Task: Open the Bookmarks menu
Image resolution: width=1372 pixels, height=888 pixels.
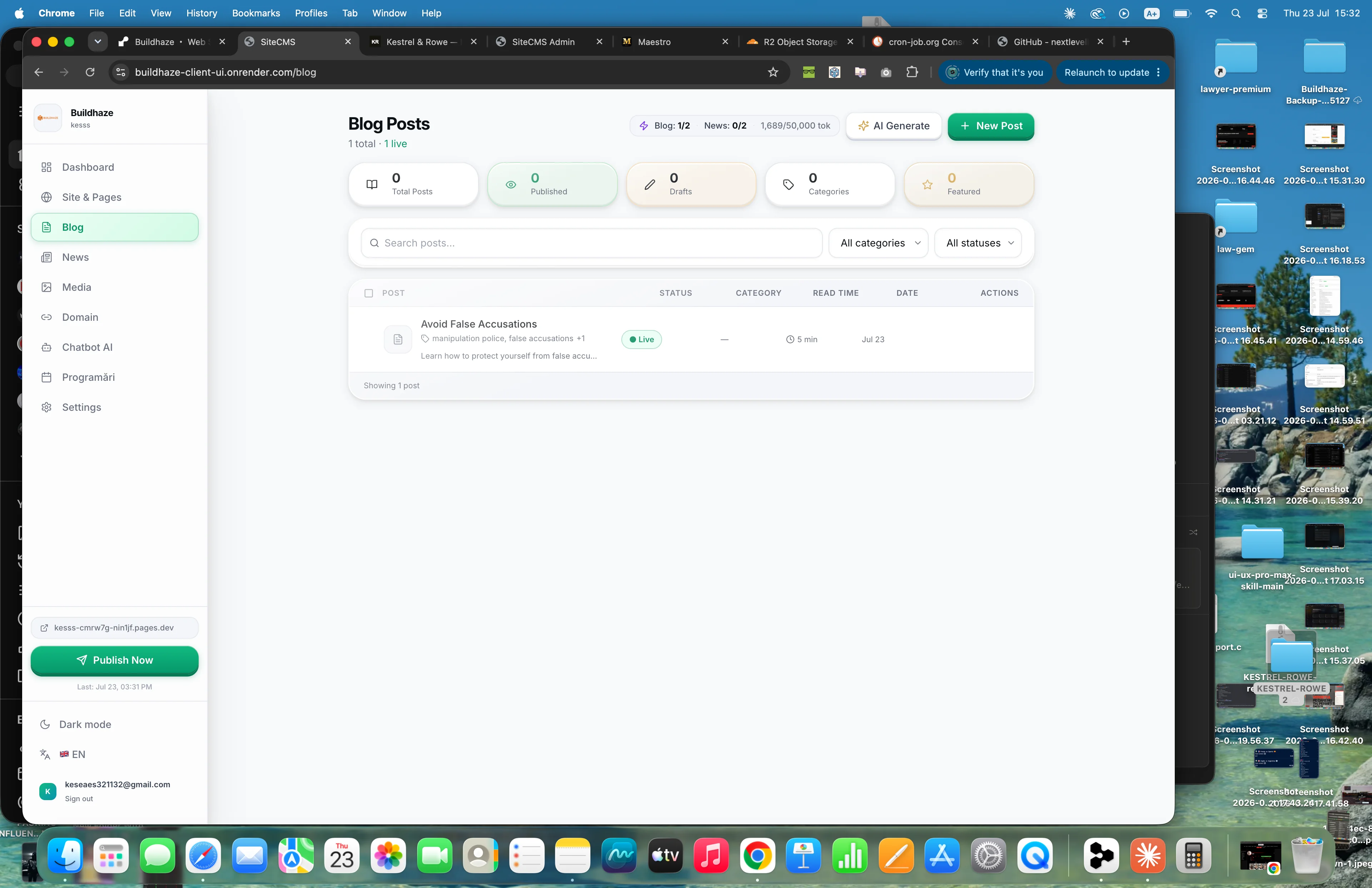Action: (255, 13)
